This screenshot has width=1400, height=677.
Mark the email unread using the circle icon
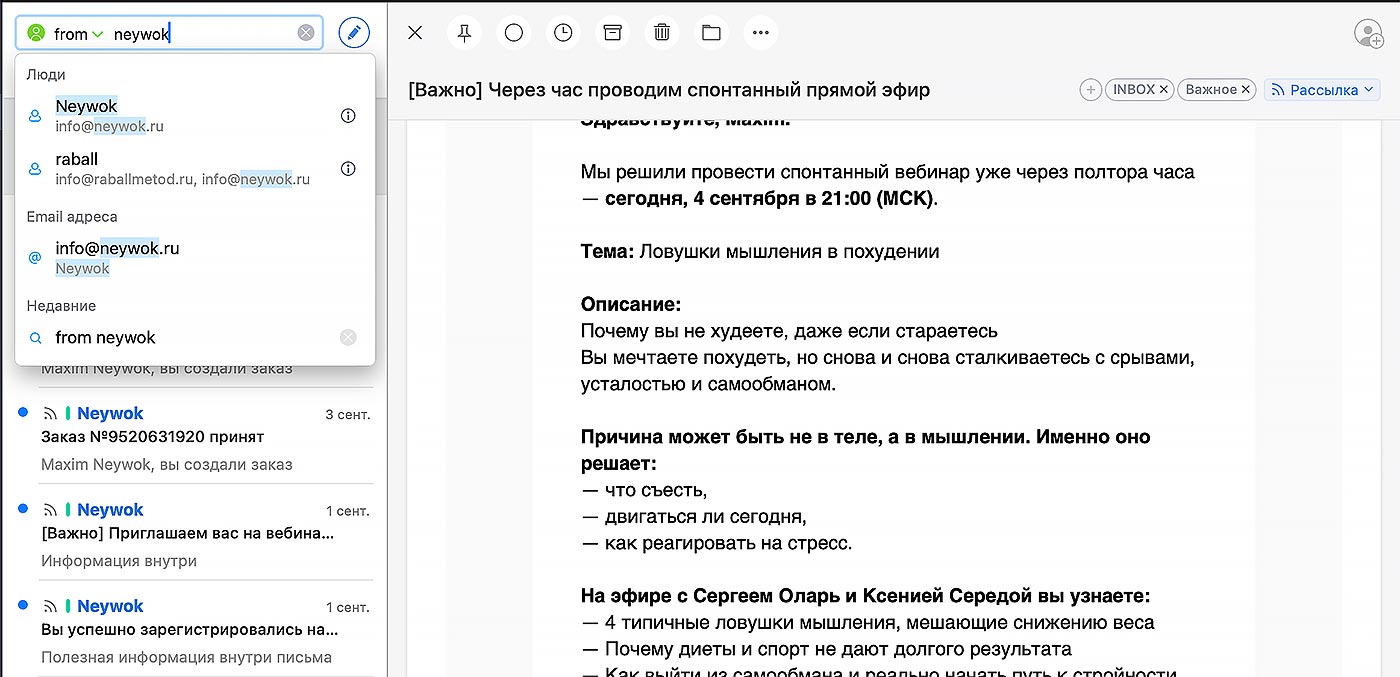pyautogui.click(x=514, y=32)
